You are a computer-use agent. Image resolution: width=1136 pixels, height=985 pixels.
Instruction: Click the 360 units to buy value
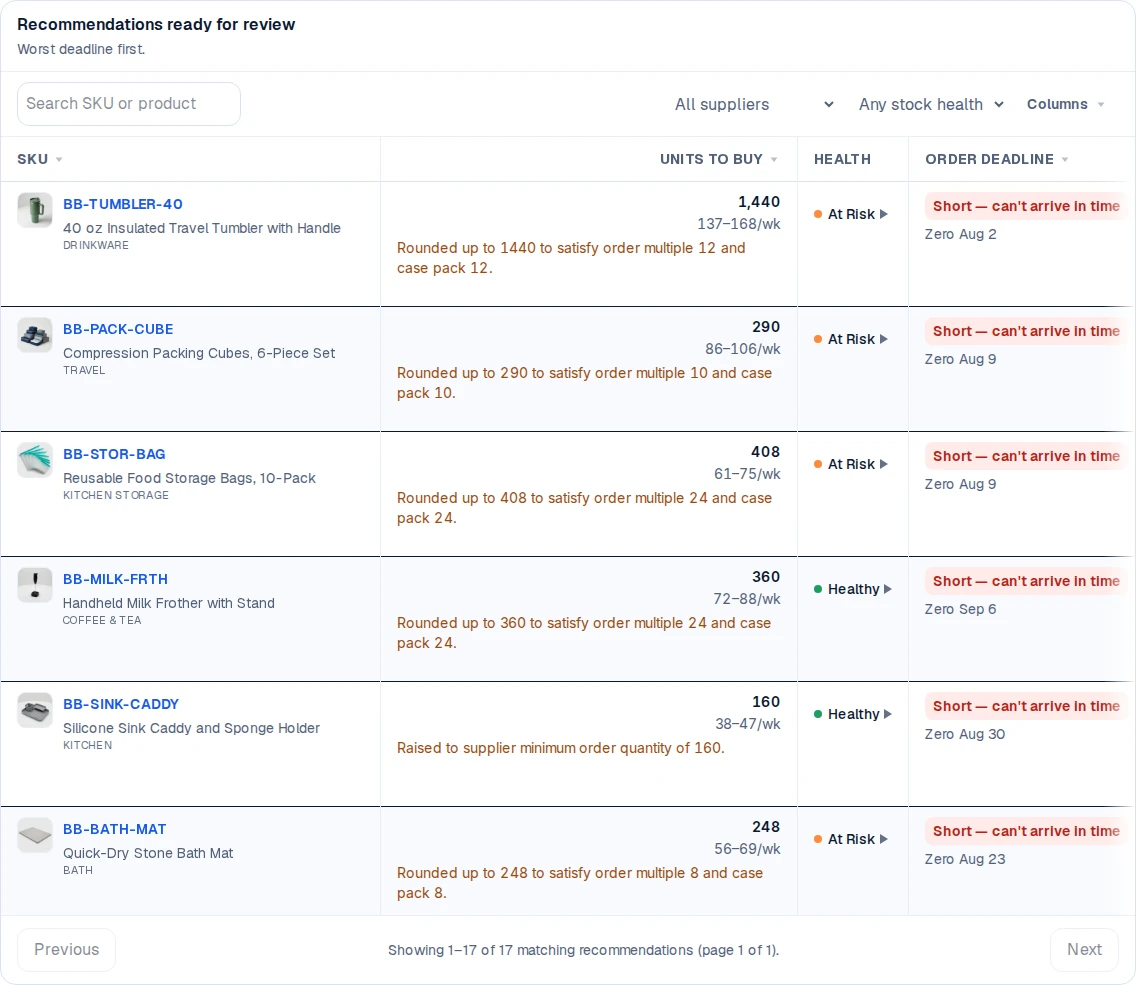766,577
